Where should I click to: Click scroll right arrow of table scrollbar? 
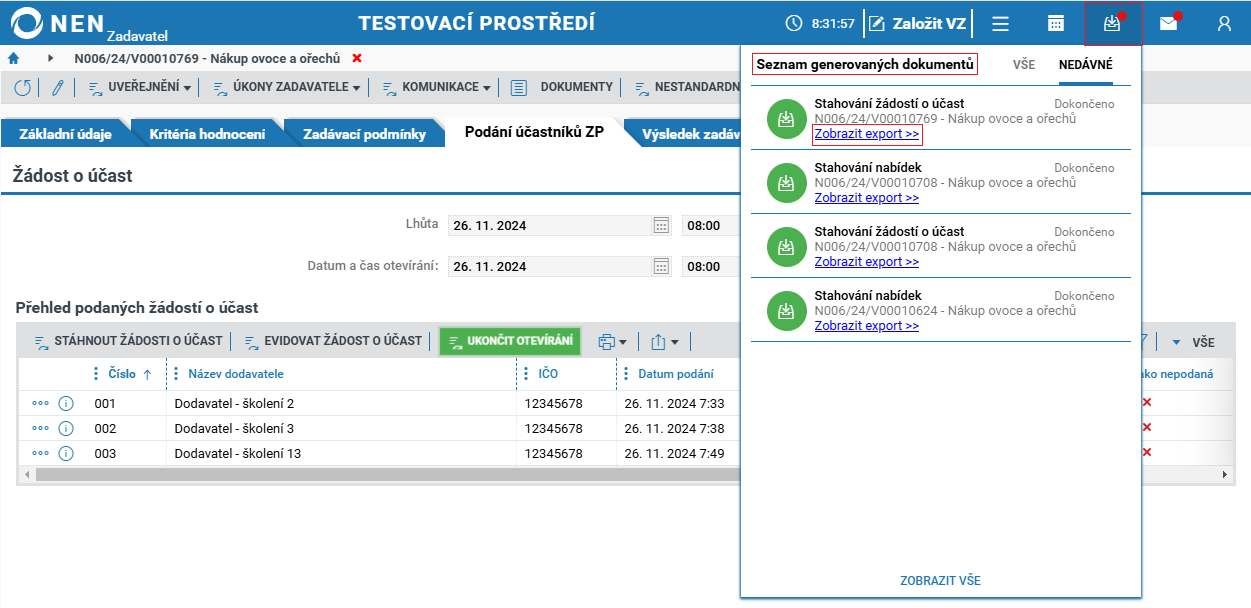point(1227,474)
